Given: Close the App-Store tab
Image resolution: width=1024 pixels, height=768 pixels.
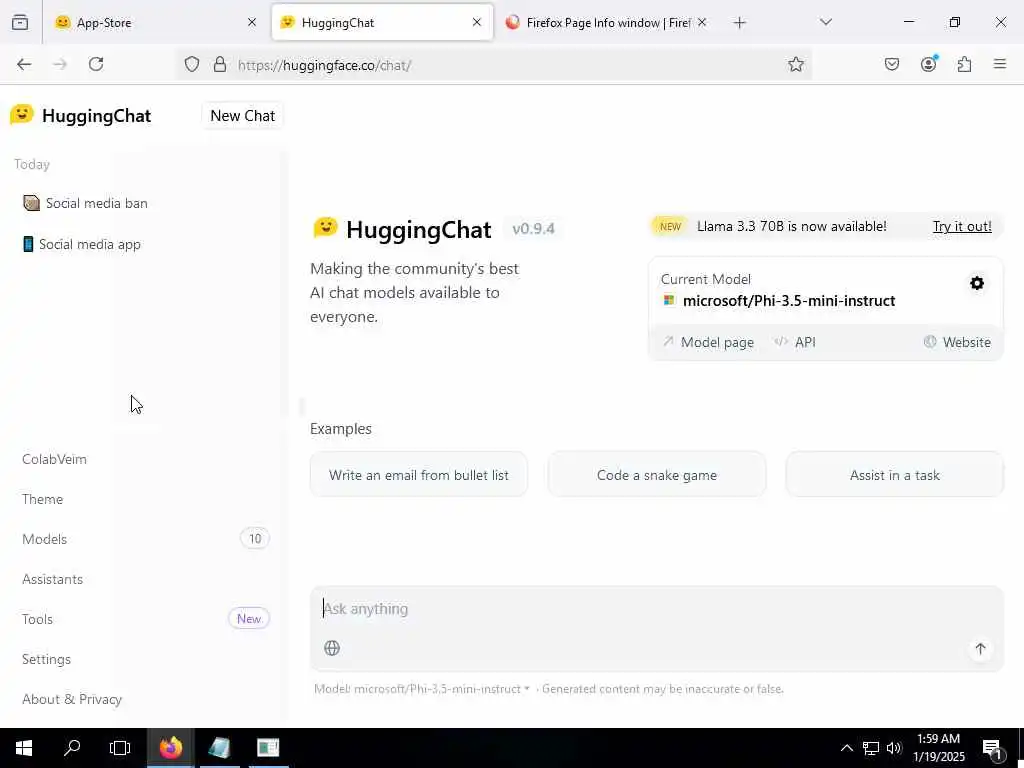Looking at the screenshot, I should 252,23.
